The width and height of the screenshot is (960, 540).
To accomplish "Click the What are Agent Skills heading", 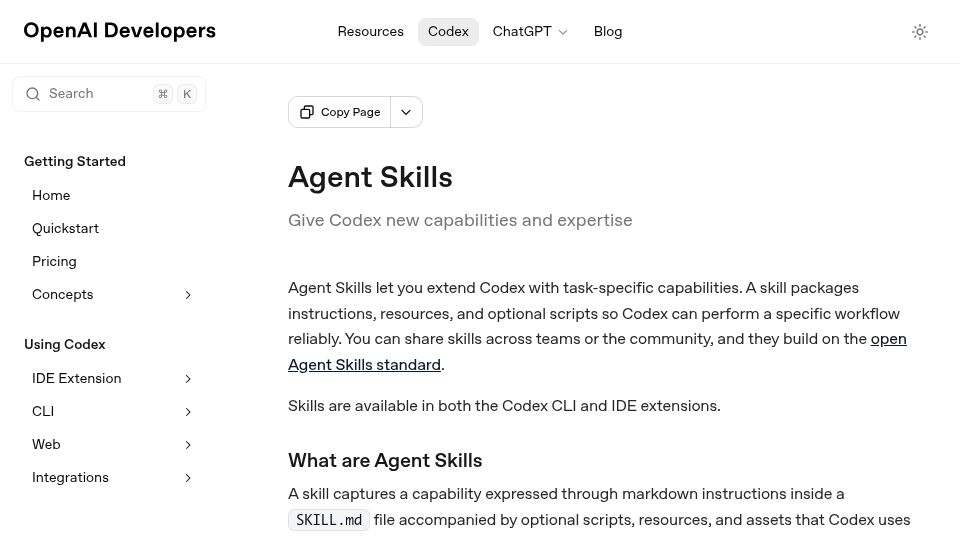I will [385, 460].
